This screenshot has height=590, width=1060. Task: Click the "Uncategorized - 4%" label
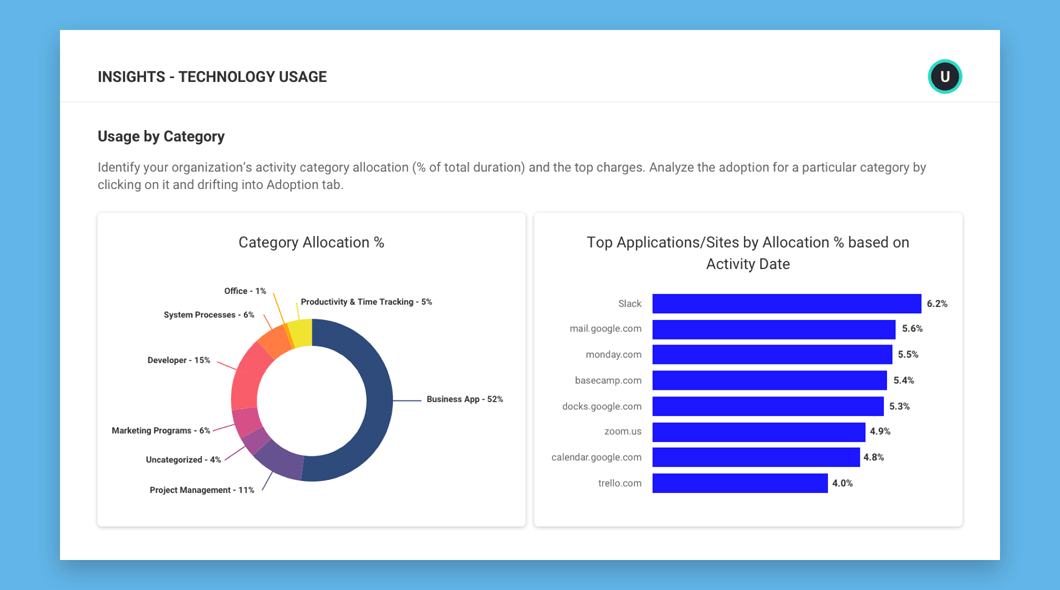coord(183,460)
